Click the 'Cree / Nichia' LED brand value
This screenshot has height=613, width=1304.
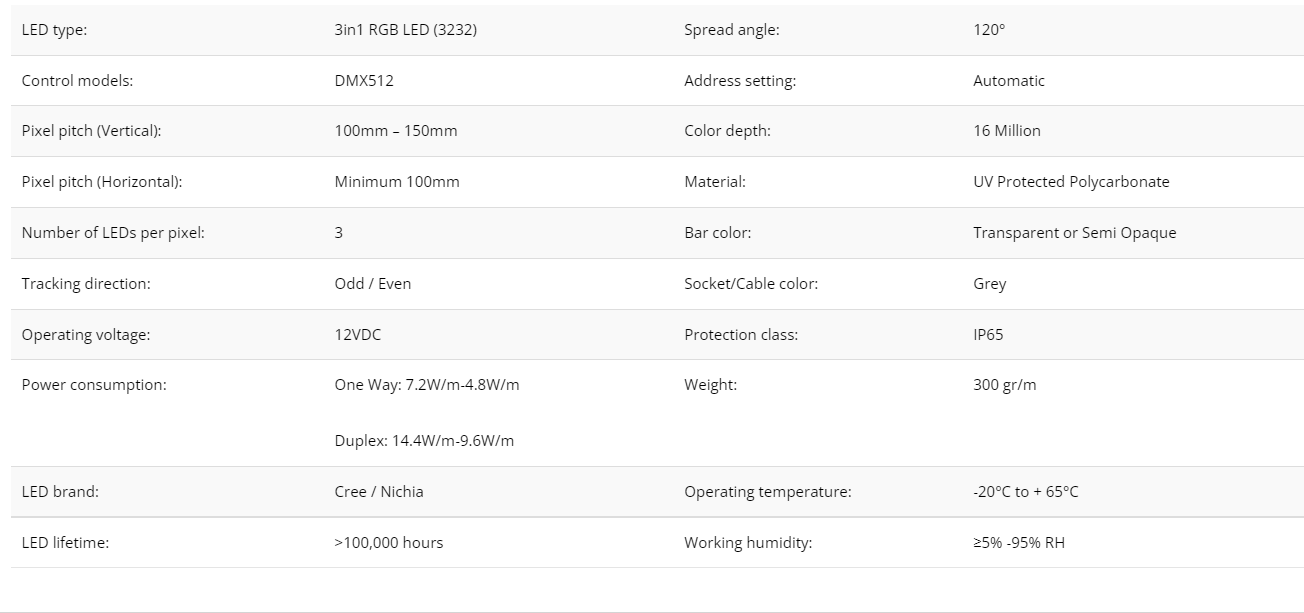[379, 492]
